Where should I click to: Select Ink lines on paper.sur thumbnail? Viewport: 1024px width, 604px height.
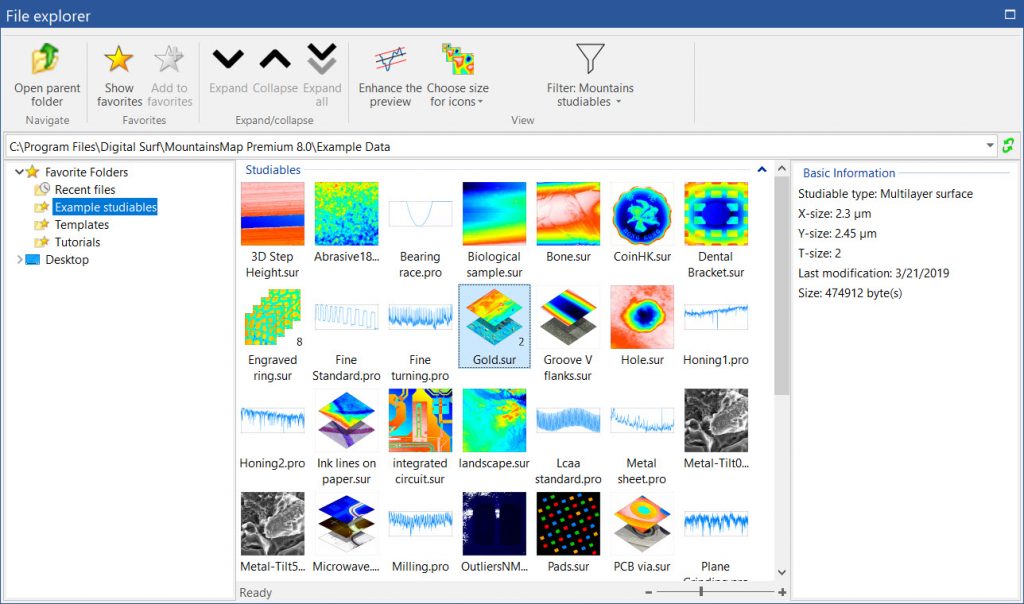(346, 420)
